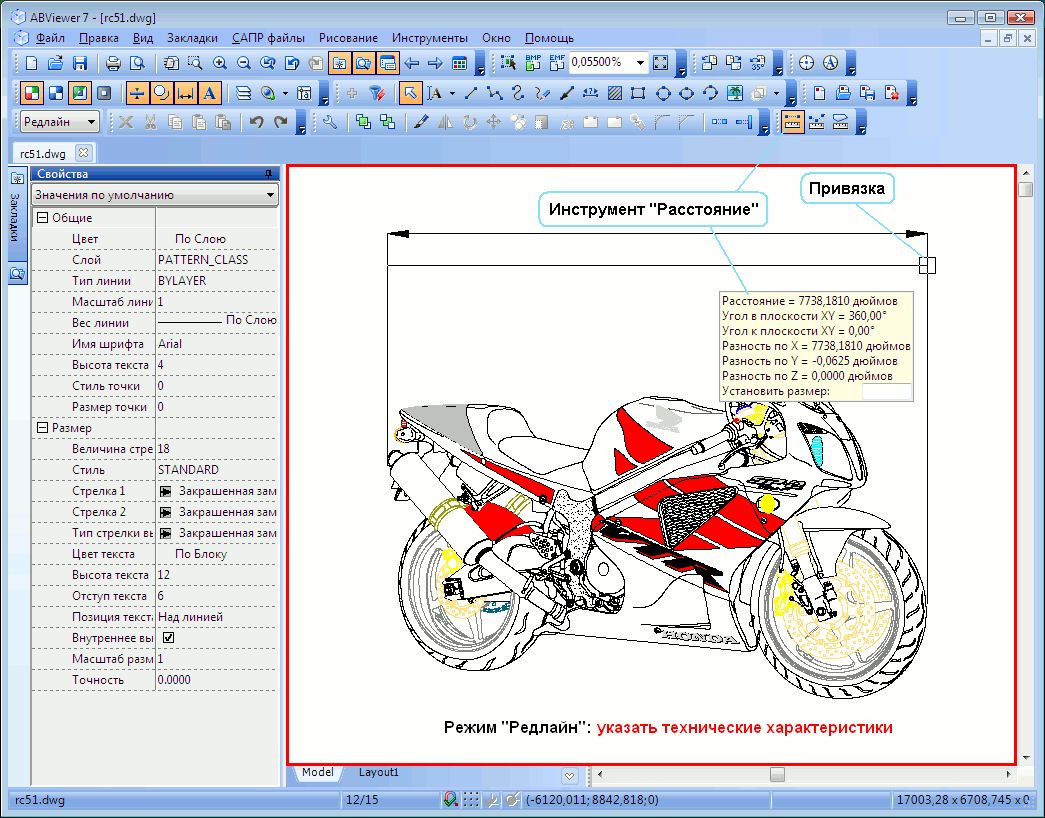
Task: Toggle the 'Внутреннее вы' checkbox
Action: coord(169,637)
